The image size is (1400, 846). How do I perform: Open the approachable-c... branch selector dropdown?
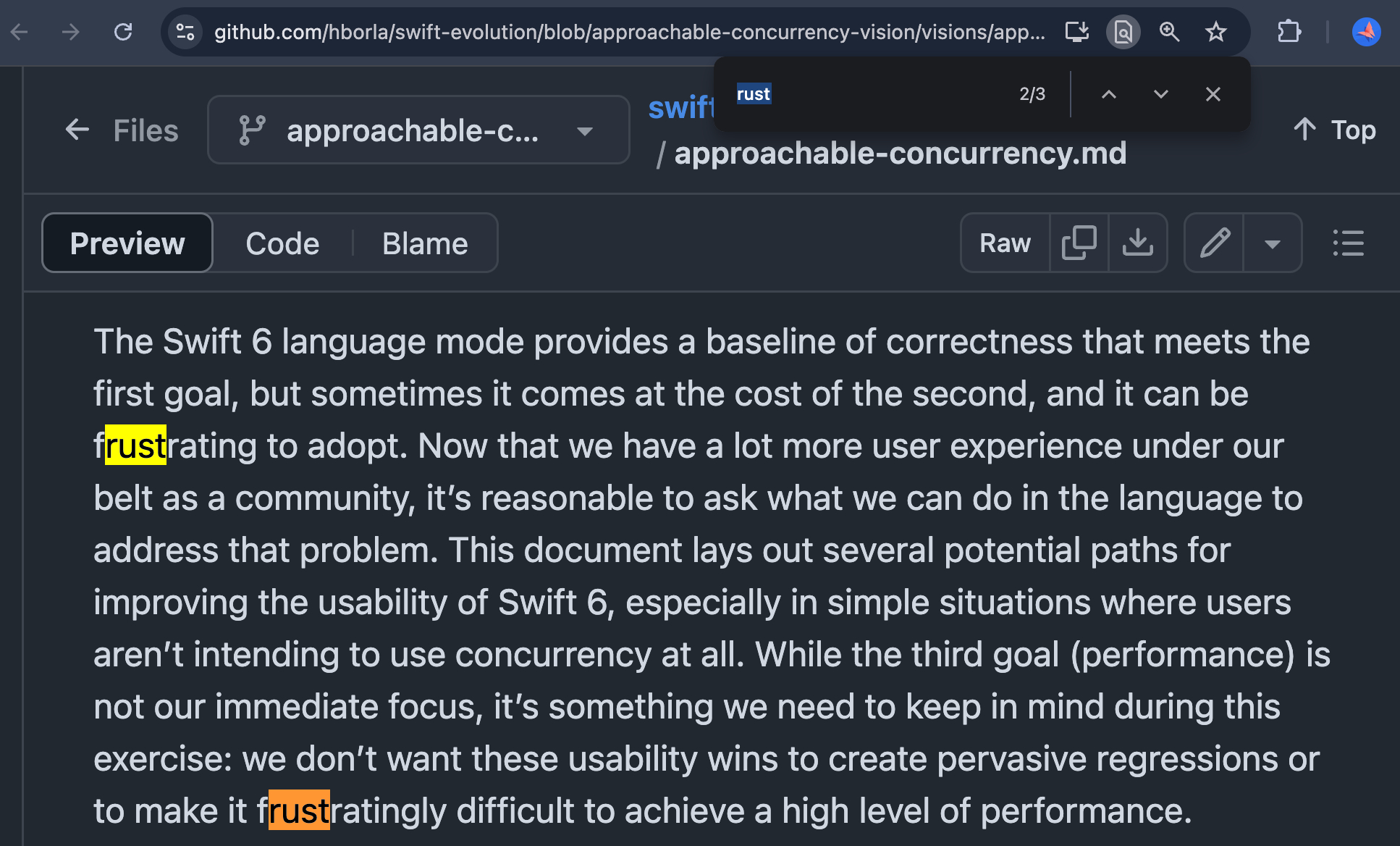[418, 130]
